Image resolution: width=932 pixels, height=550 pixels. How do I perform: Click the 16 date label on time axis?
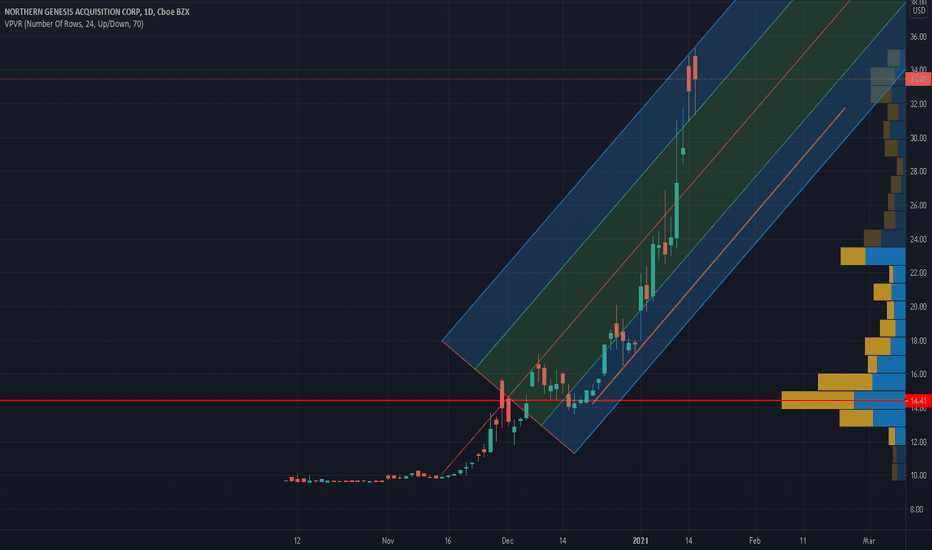pos(448,540)
